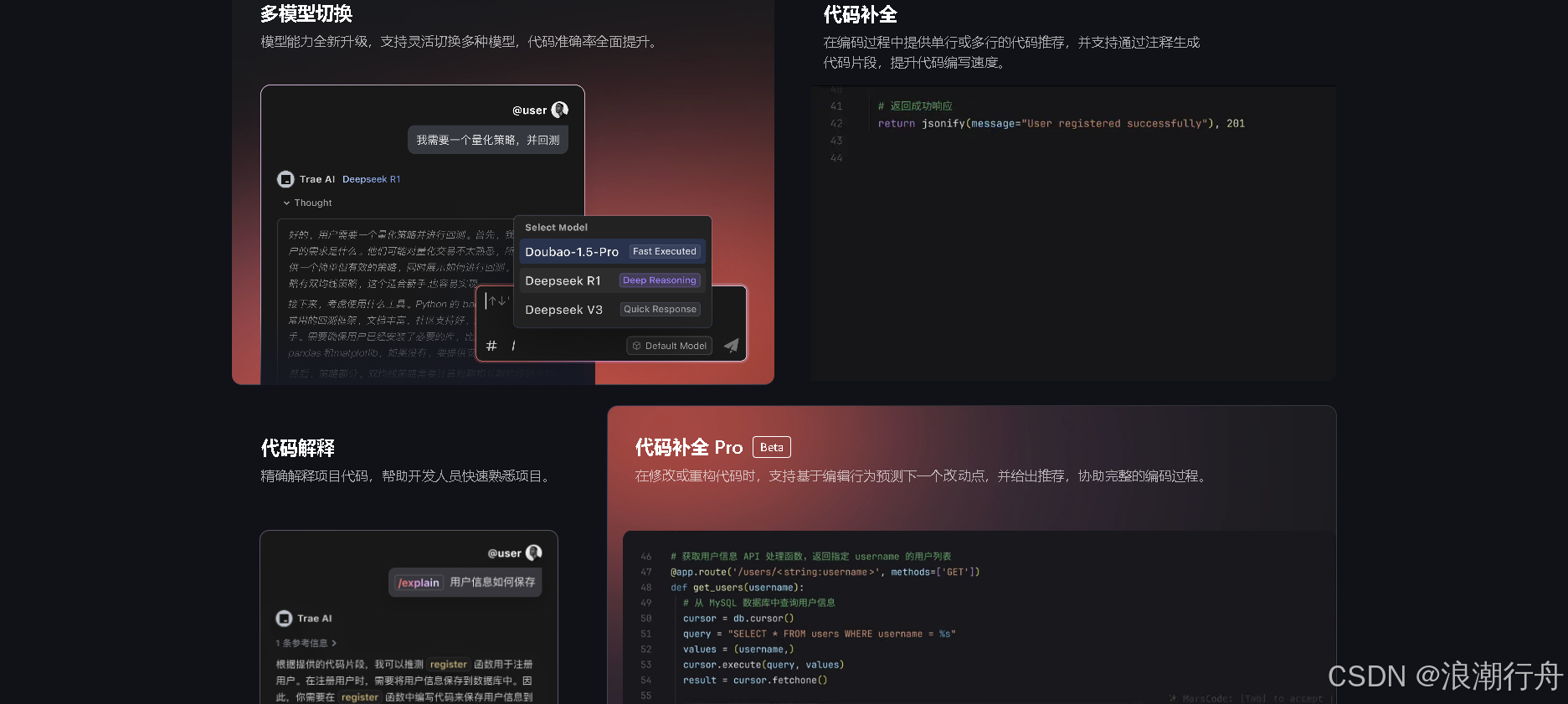Click the def get_users(username) line 48
Viewport: 1568px width, 704px height.
point(737,588)
